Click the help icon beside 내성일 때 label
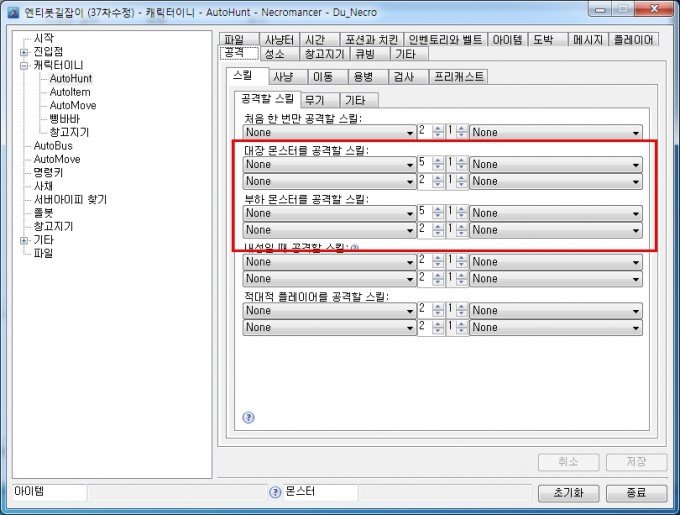The image size is (680, 515). [354, 246]
